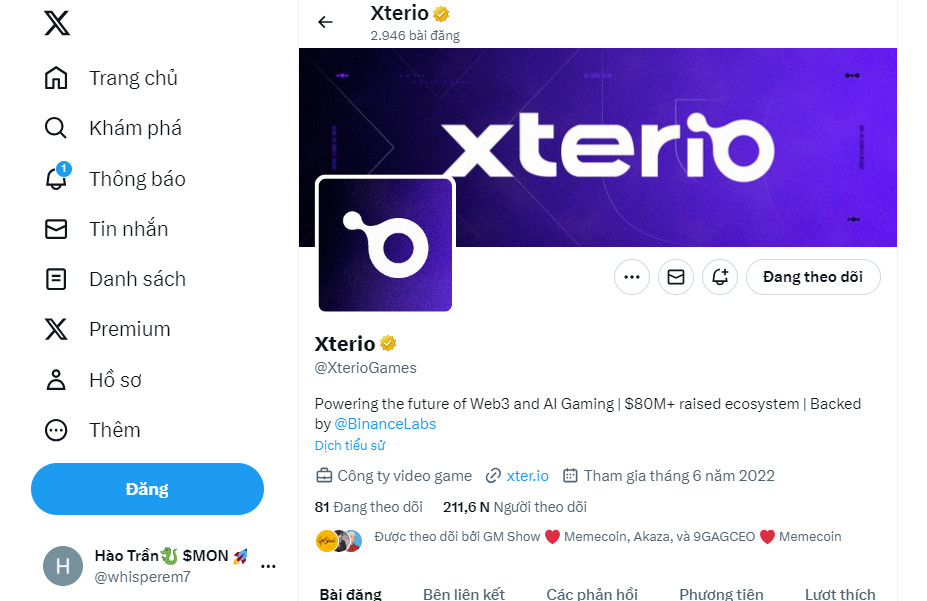Click the Xterio profile avatar

click(x=385, y=245)
